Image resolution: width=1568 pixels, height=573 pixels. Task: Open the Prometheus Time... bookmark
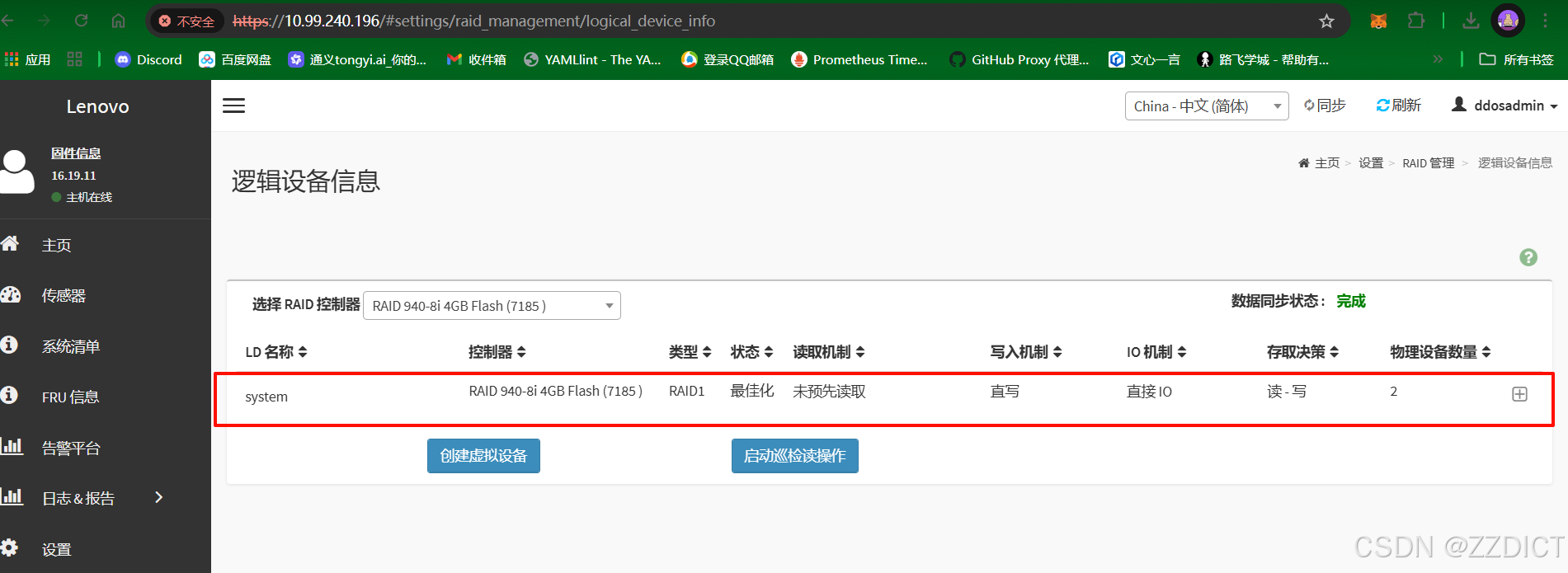859,59
